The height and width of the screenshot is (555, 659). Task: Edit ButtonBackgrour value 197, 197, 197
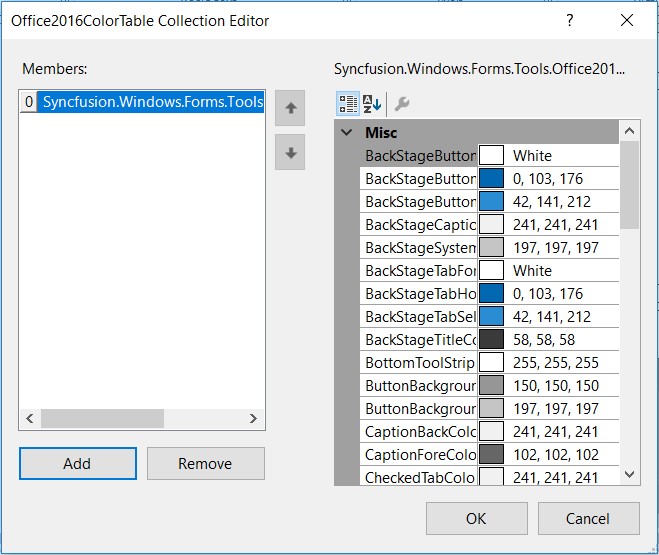556,408
